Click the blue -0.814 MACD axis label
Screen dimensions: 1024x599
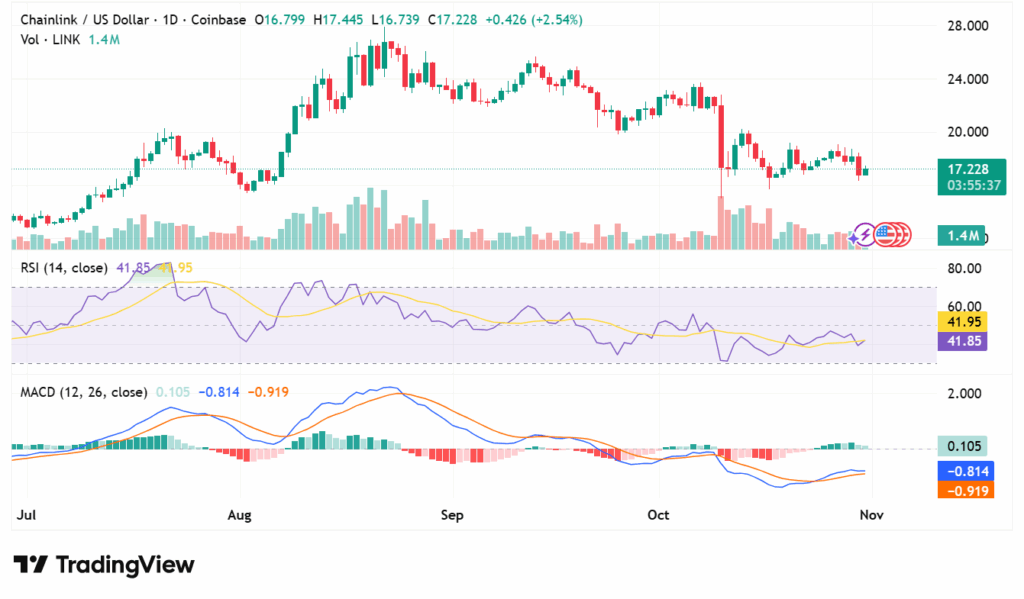pos(961,470)
